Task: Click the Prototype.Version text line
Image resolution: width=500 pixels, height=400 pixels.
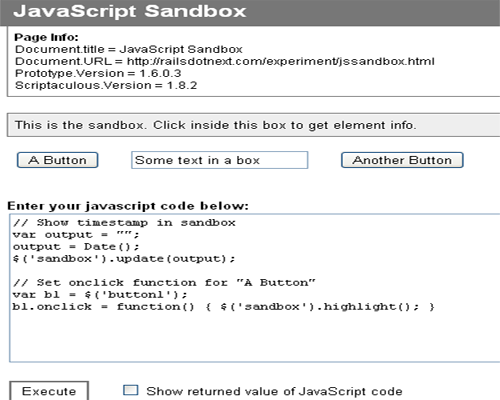Action: [x=98, y=73]
